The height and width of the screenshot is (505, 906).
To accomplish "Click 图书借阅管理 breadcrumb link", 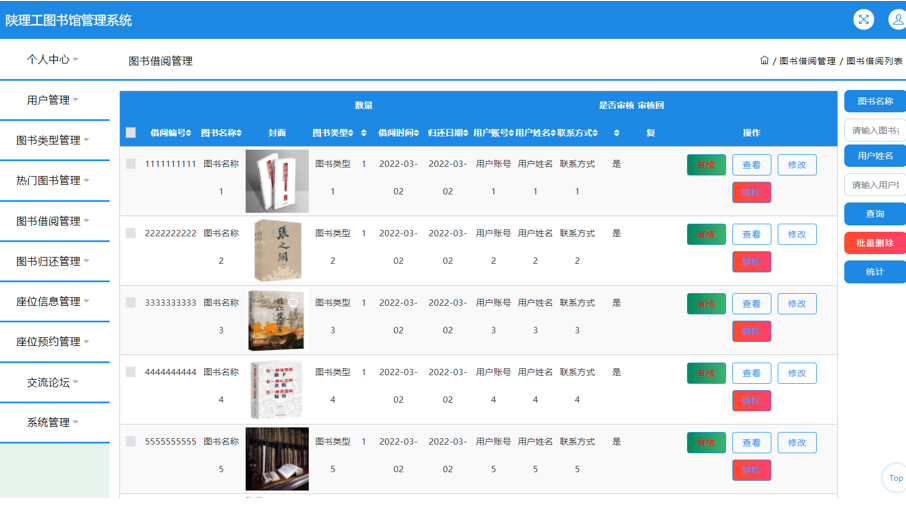I will (807, 61).
